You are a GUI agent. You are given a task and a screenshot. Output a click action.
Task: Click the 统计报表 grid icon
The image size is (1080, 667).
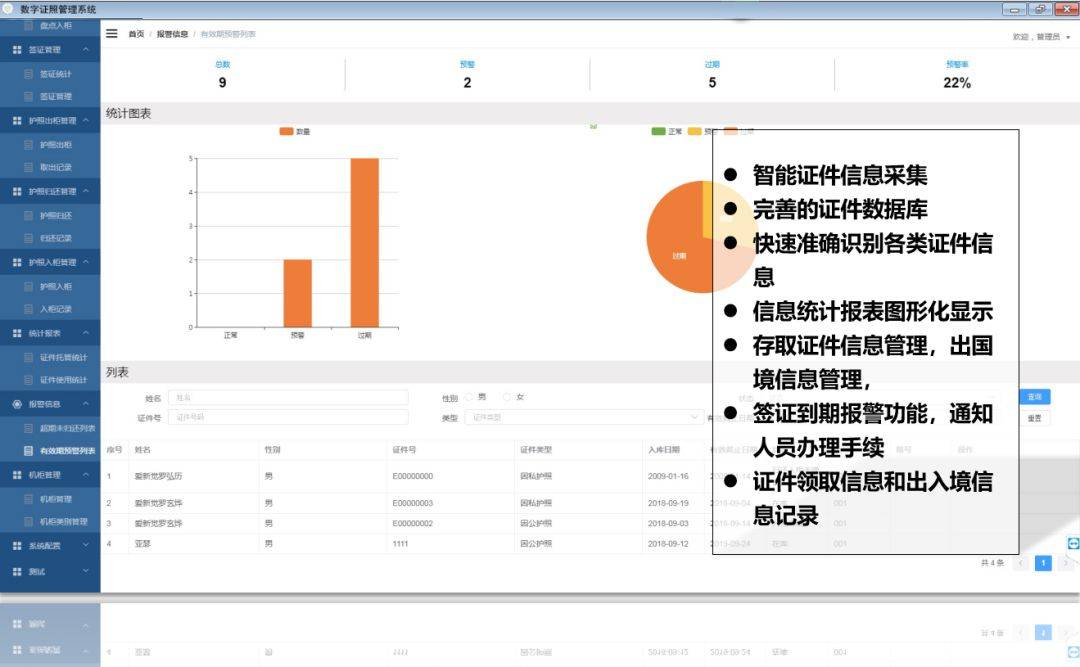click(17, 333)
